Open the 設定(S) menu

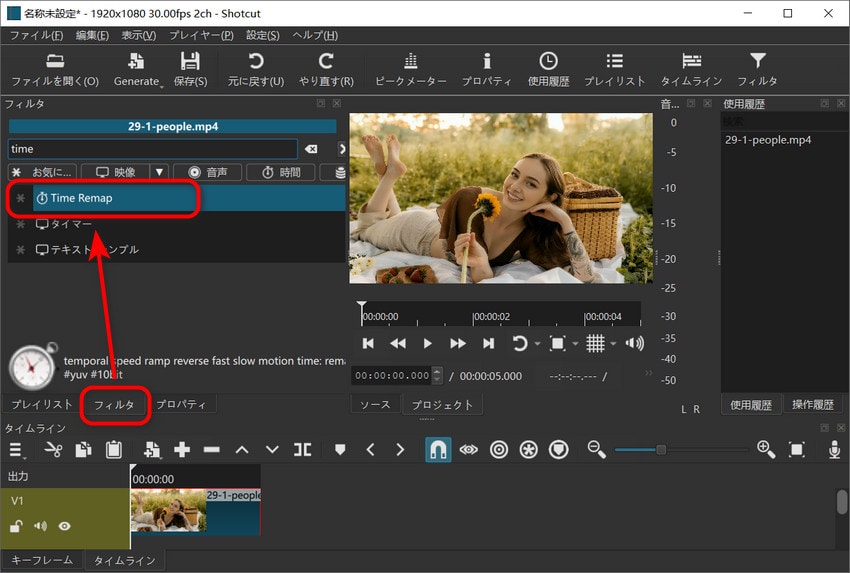click(263, 35)
